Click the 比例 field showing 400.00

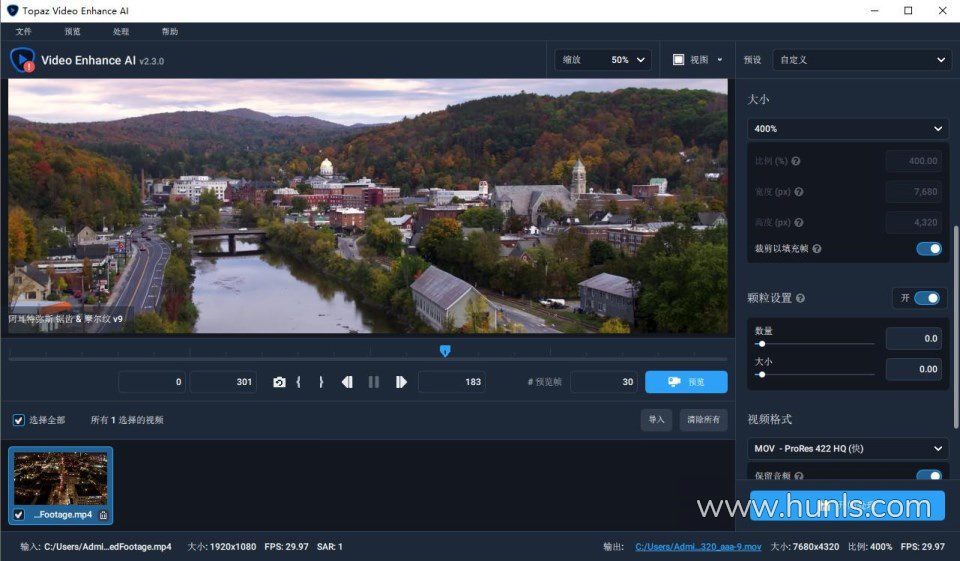coord(913,161)
